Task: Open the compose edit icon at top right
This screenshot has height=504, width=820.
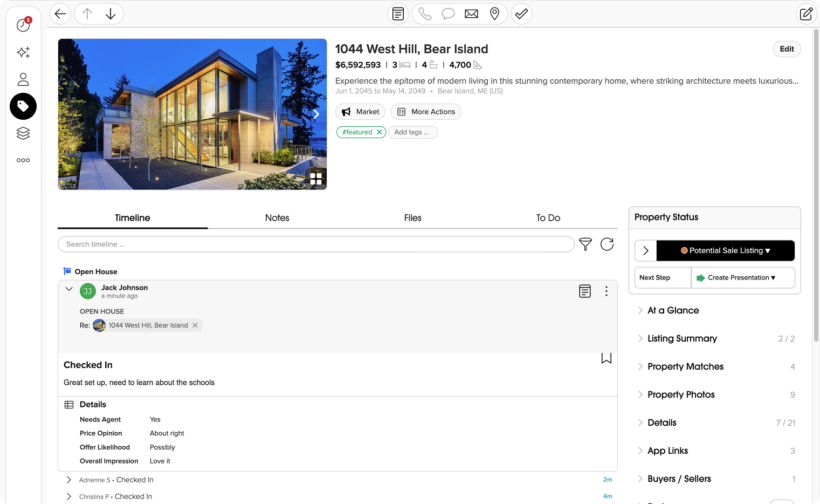Action: pyautogui.click(x=806, y=14)
